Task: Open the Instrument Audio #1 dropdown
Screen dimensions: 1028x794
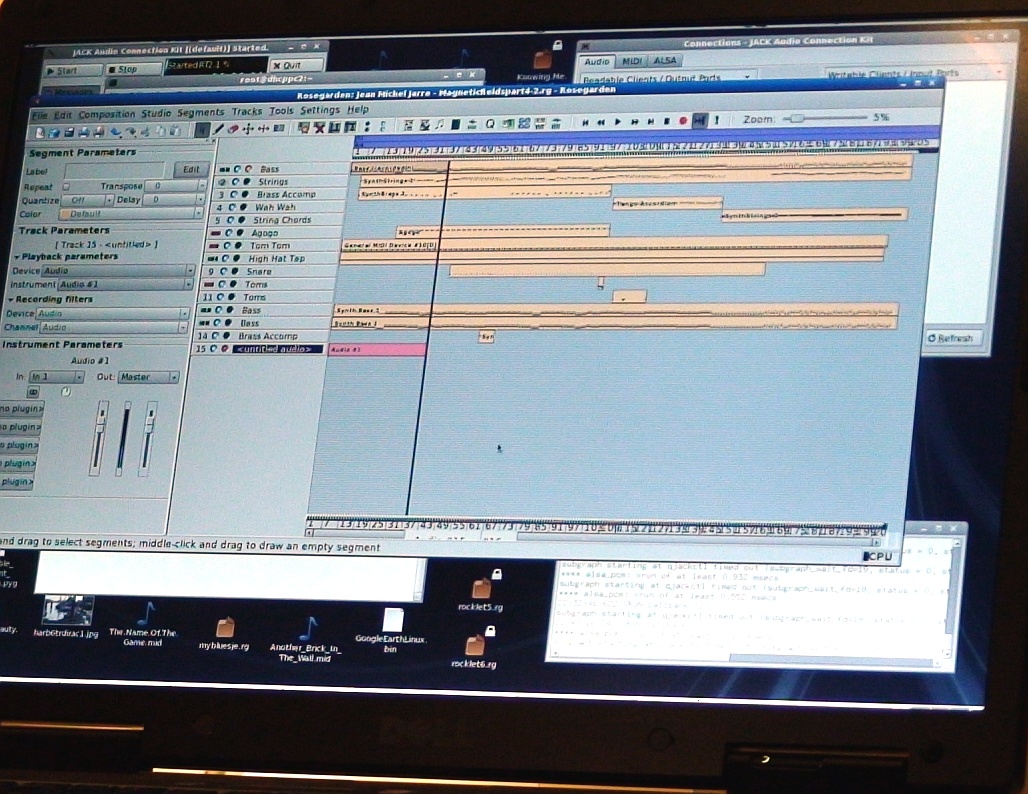Action: tap(125, 285)
